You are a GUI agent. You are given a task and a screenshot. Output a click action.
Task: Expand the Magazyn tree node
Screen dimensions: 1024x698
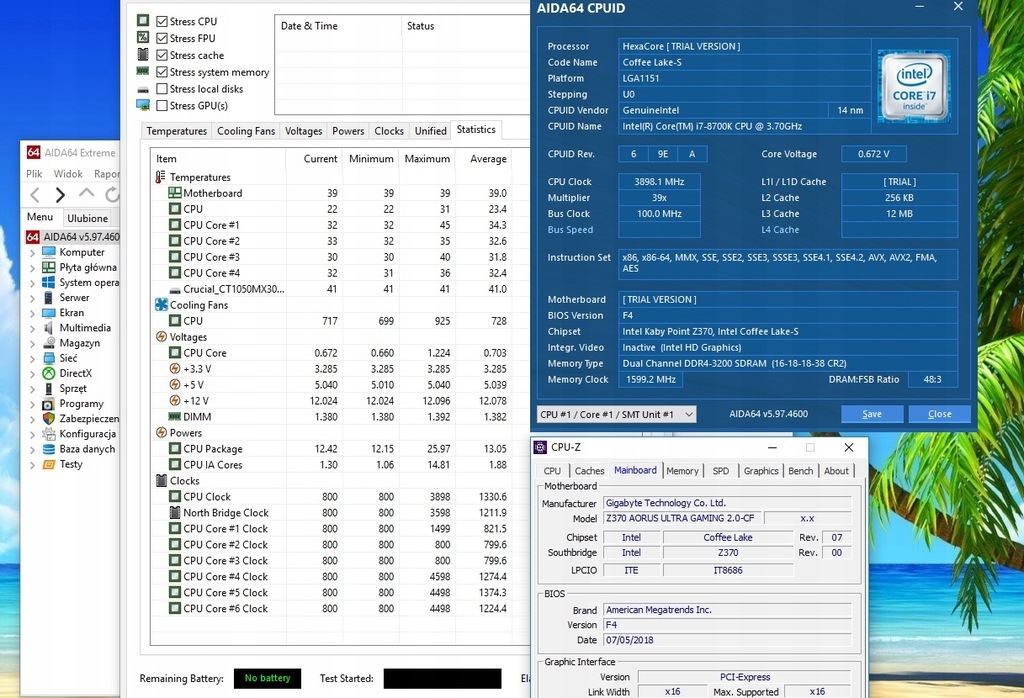pyautogui.click(x=32, y=343)
